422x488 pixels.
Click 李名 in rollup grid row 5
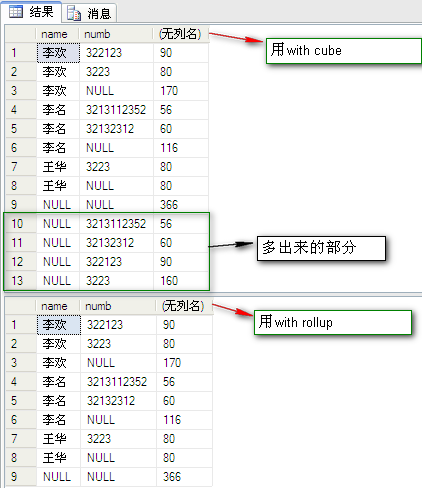click(x=59, y=401)
